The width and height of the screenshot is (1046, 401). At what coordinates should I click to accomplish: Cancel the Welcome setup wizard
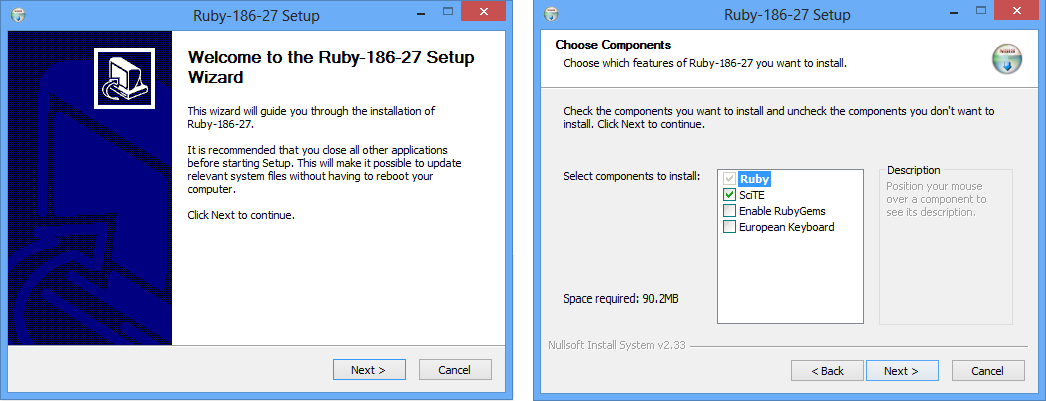click(455, 370)
